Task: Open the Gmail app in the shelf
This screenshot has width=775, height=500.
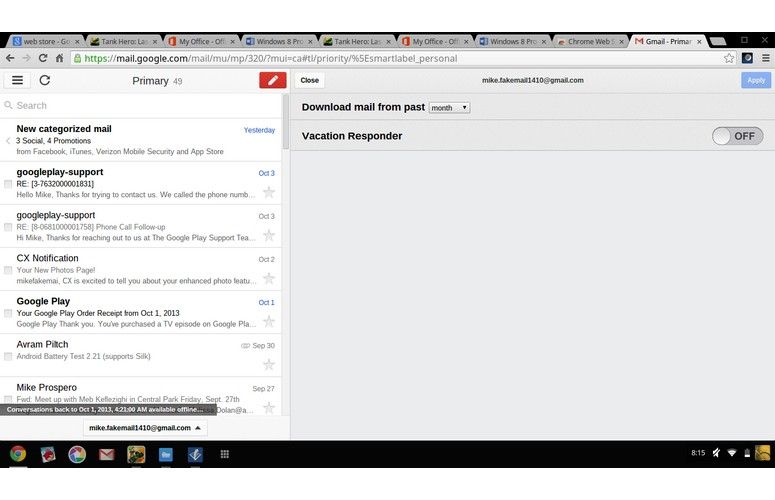Action: pyautogui.click(x=106, y=454)
